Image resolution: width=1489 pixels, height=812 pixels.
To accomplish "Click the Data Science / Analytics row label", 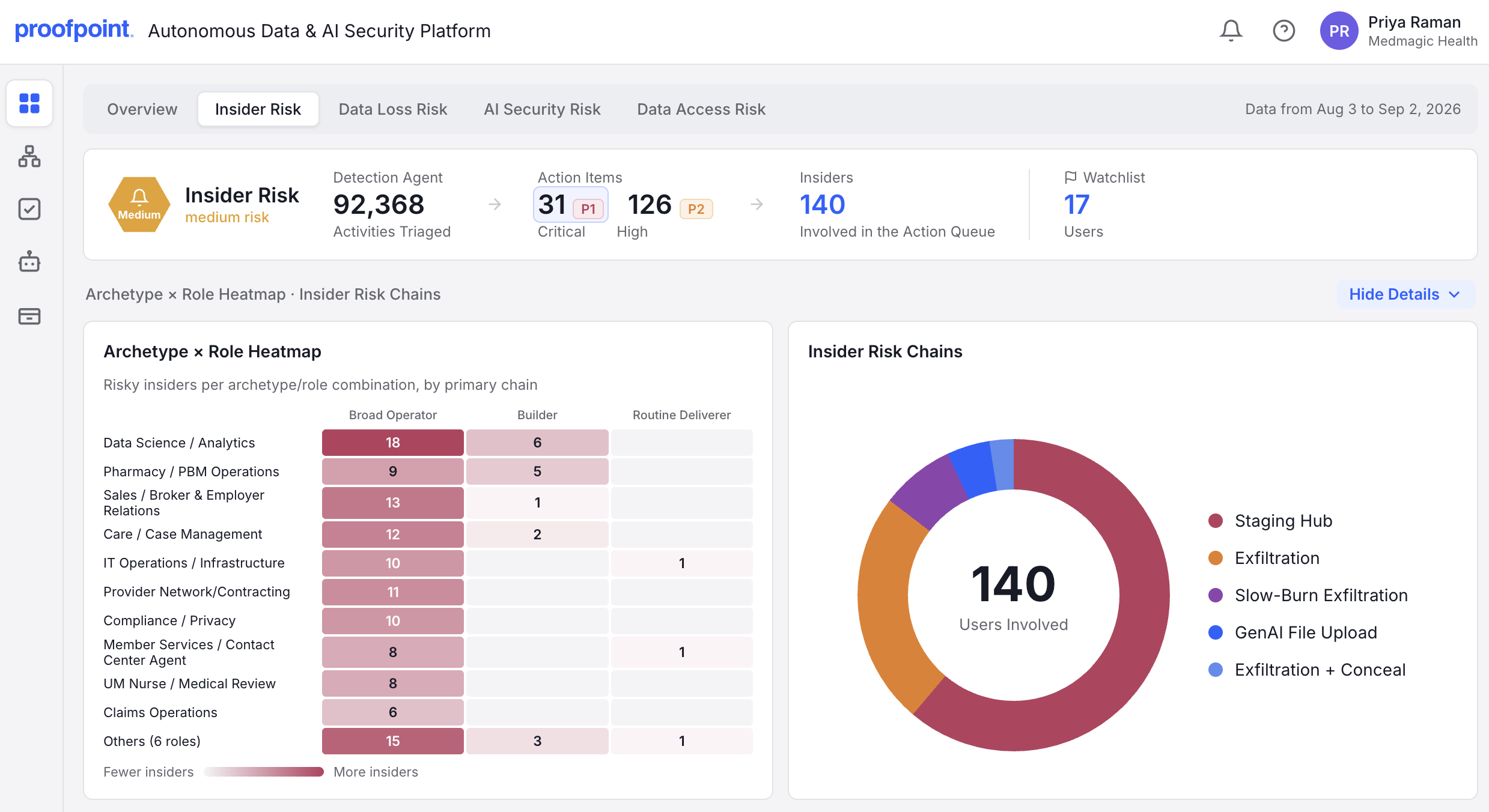I will tap(179, 443).
